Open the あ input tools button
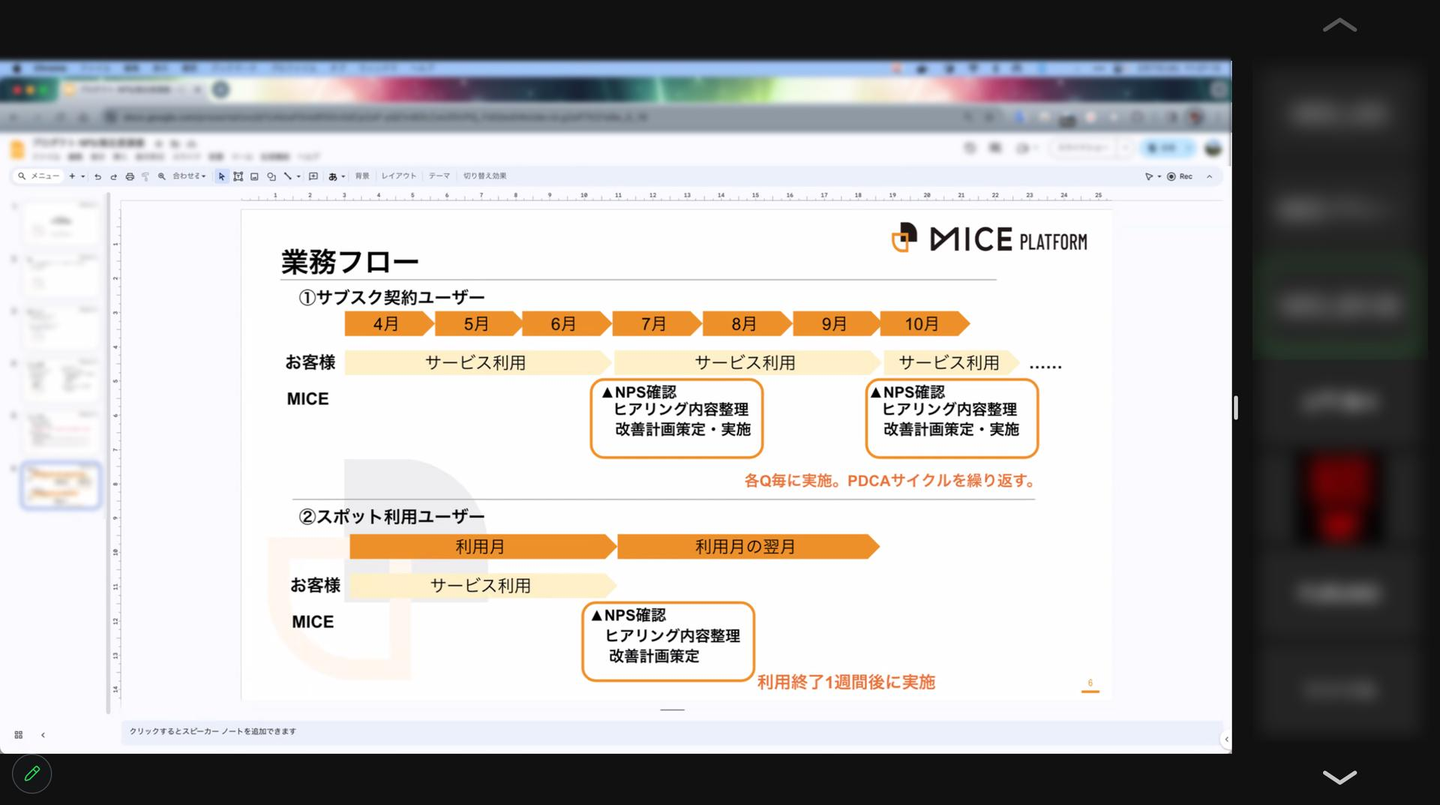Viewport: 1440px width, 805px height. pos(332,176)
